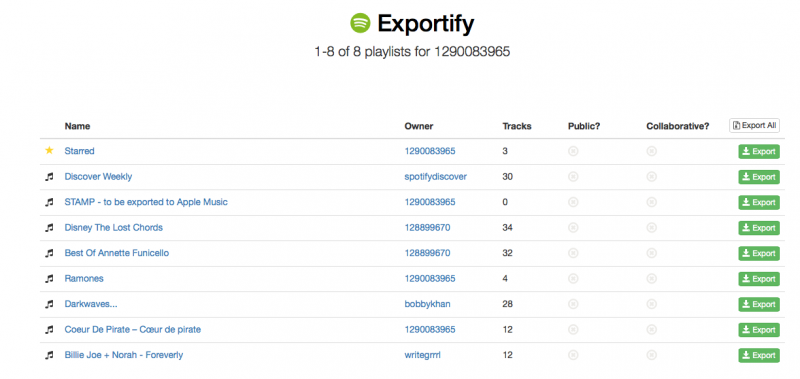
Task: Export Billie Joe + Norah - Foreverly playlist
Action: coord(759,356)
